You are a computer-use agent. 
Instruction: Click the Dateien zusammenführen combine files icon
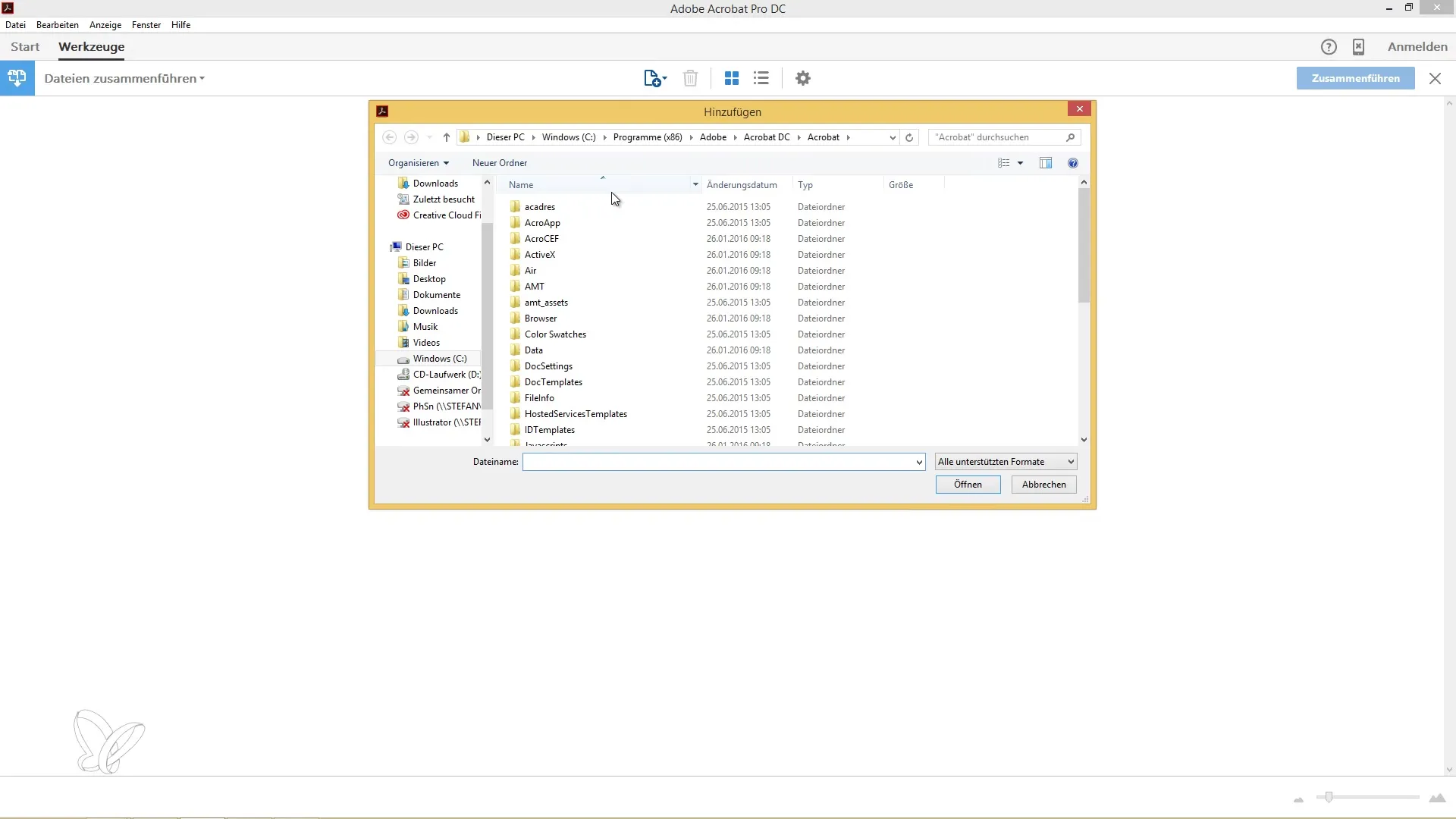[17, 78]
